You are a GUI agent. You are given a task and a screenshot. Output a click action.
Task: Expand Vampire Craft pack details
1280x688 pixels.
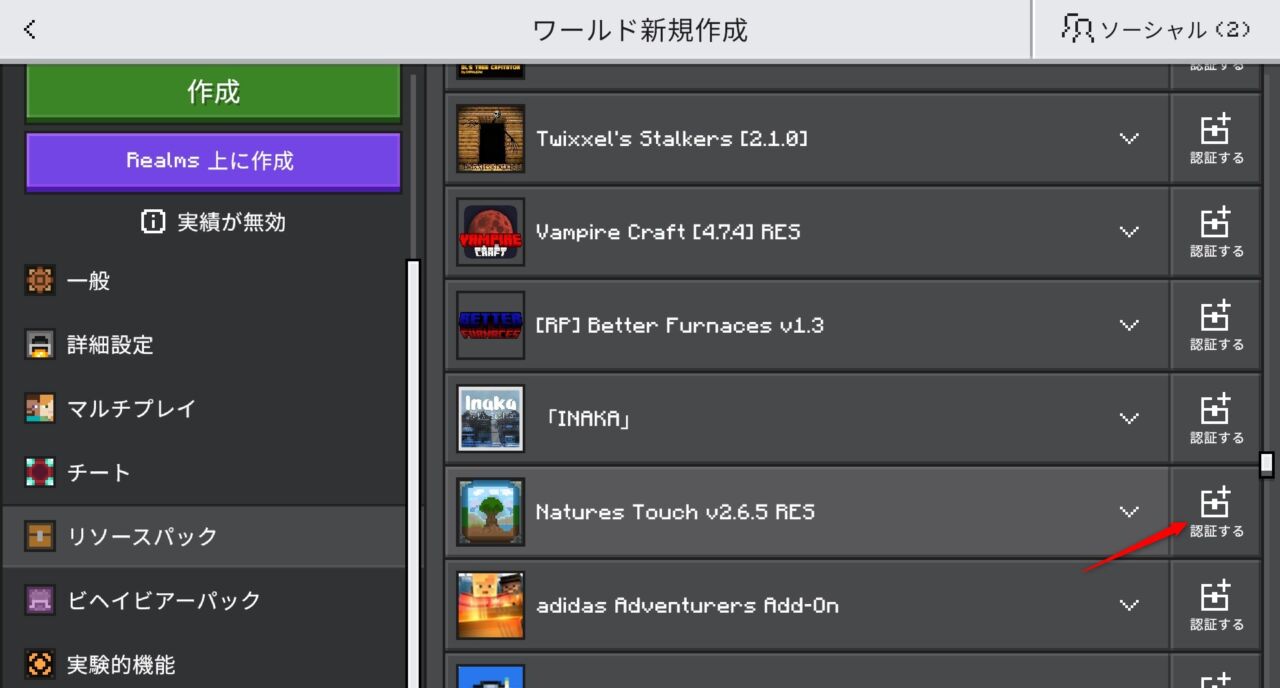pos(1129,232)
